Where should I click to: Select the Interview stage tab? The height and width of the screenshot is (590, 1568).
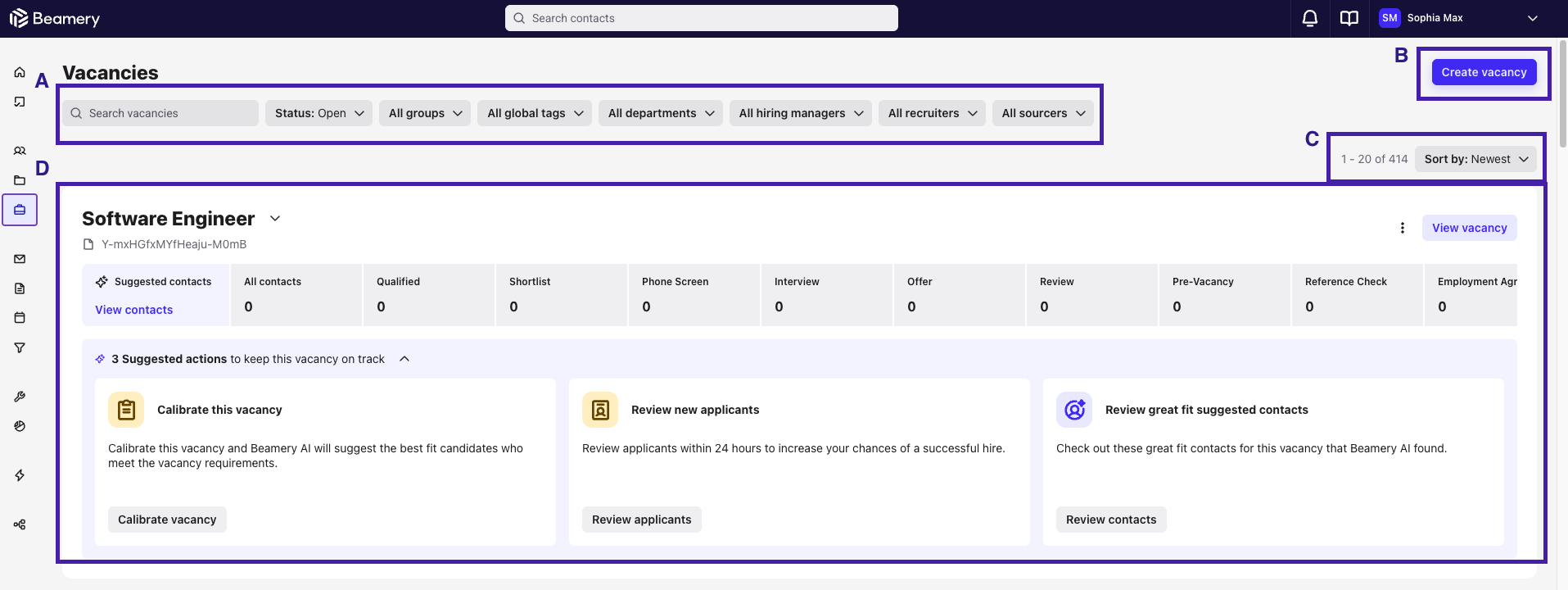tap(826, 294)
